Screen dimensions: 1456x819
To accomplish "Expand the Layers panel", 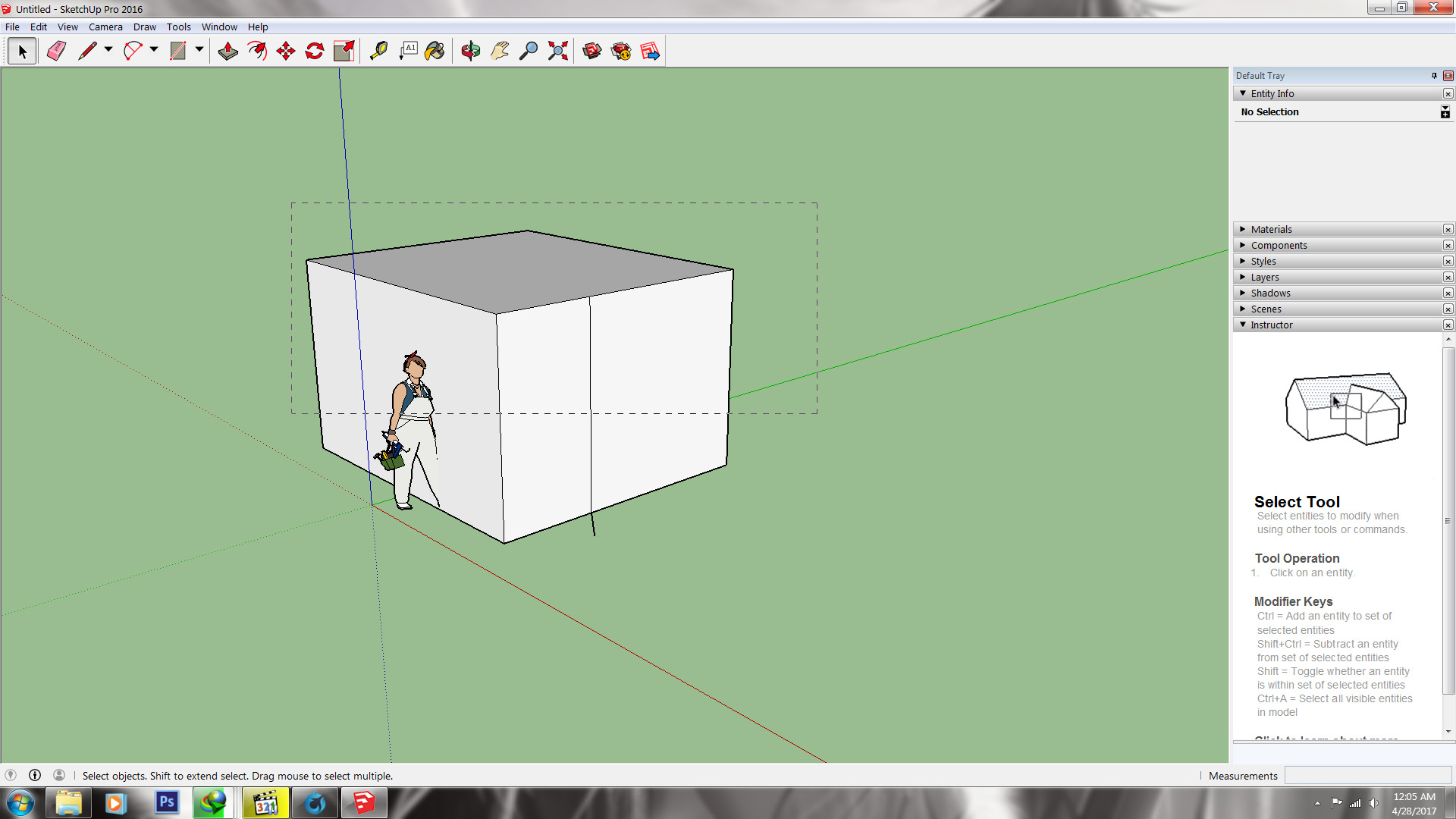I will click(x=1265, y=277).
